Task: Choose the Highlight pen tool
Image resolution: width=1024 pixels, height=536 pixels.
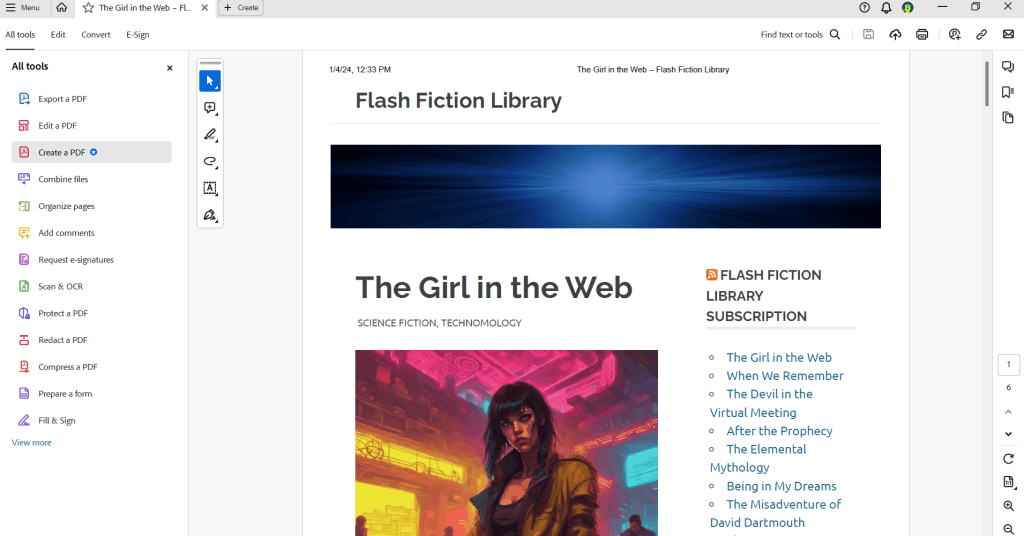Action: coord(210,134)
